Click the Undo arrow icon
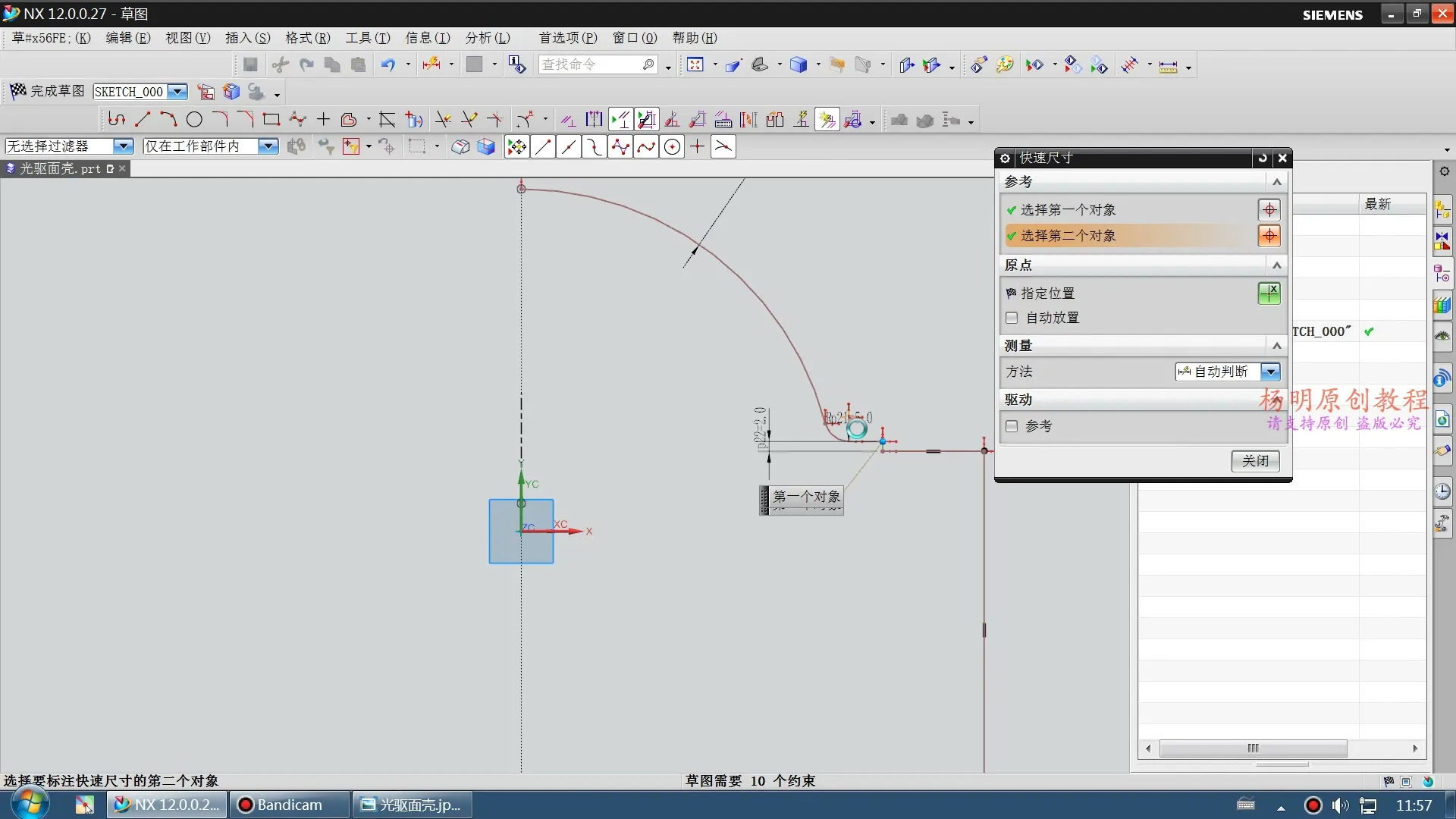This screenshot has width=1456, height=819. 388,65
